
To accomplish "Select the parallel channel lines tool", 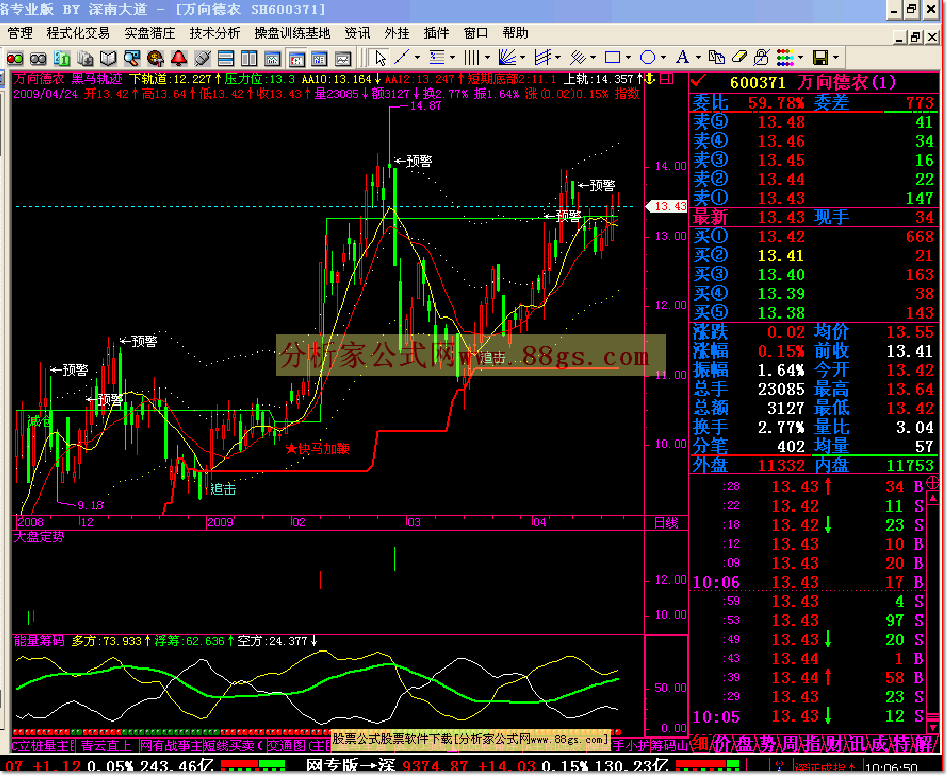I will (x=542, y=58).
